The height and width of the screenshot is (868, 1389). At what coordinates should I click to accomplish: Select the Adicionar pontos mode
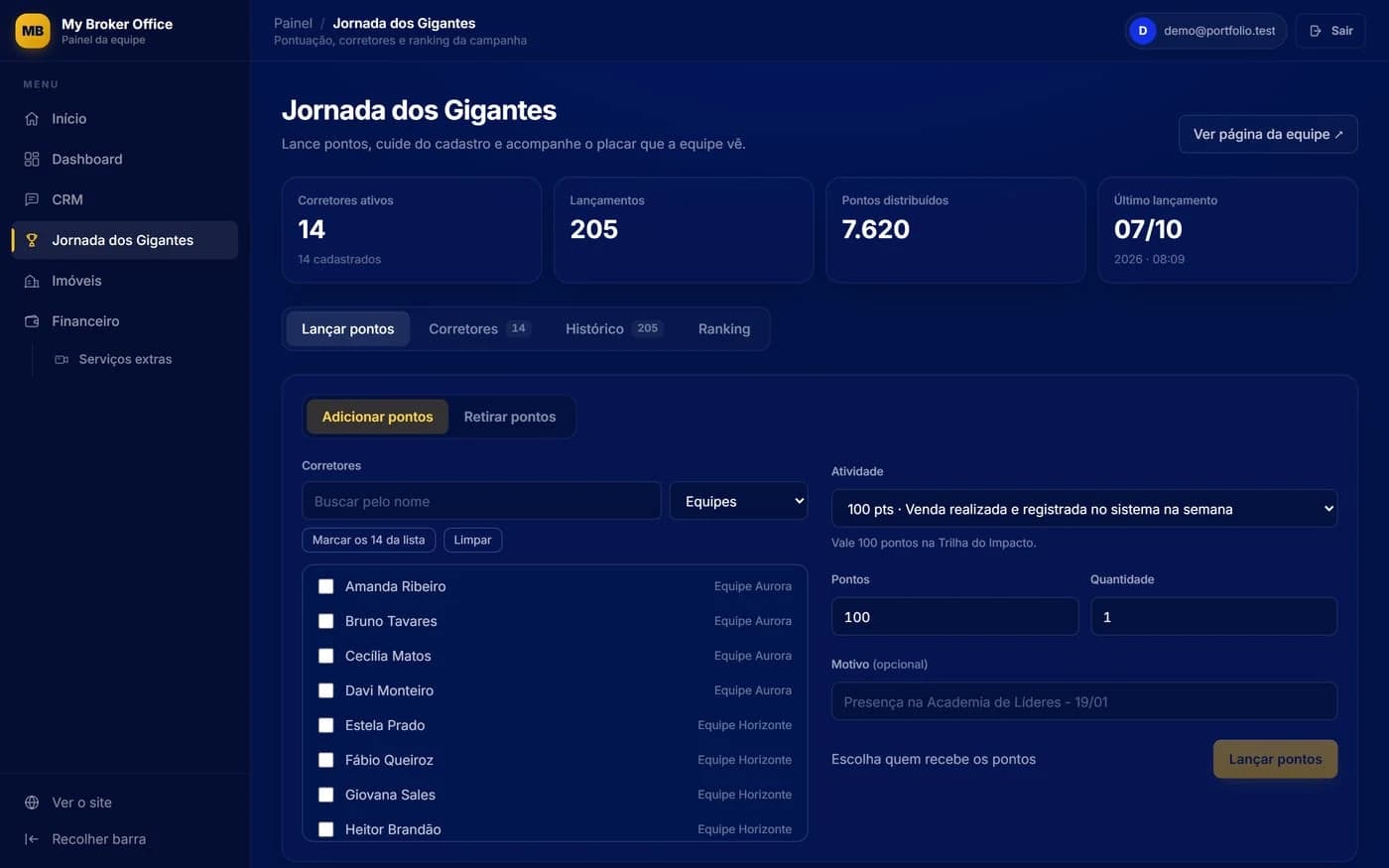pos(378,418)
